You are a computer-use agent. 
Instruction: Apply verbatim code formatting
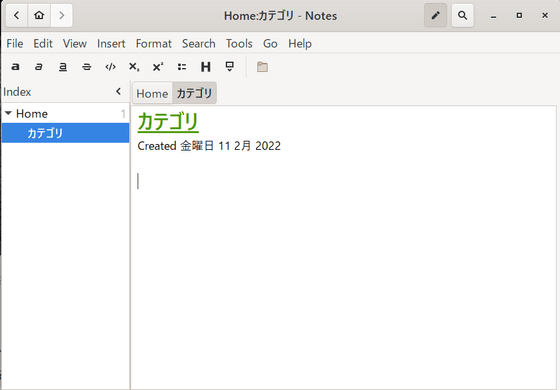coord(110,67)
